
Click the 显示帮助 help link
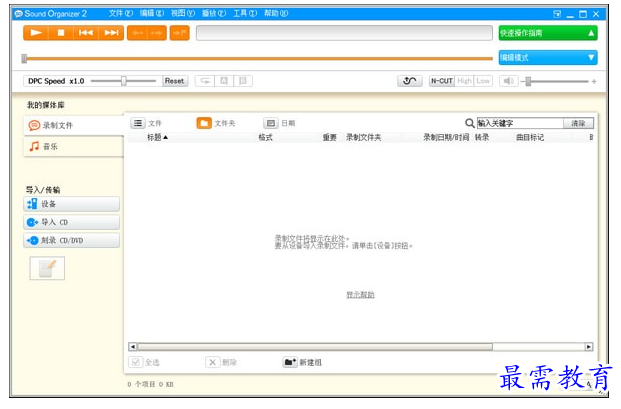360,295
